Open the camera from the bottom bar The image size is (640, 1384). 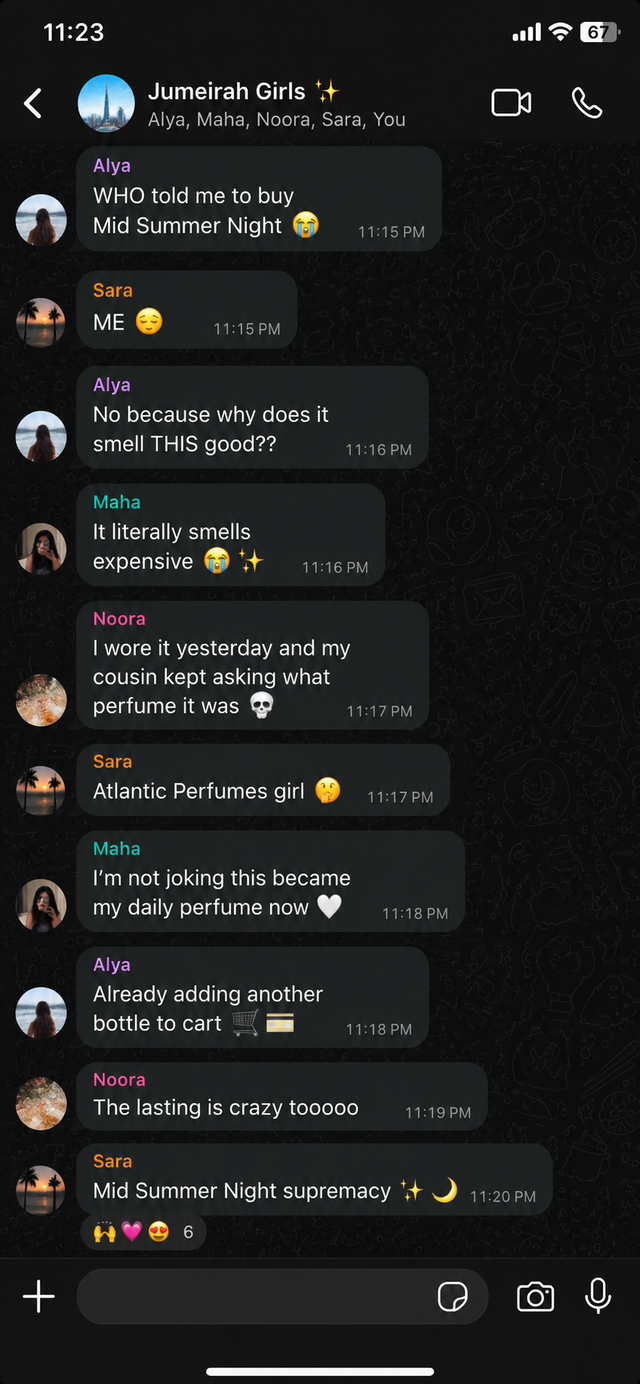pos(535,1297)
